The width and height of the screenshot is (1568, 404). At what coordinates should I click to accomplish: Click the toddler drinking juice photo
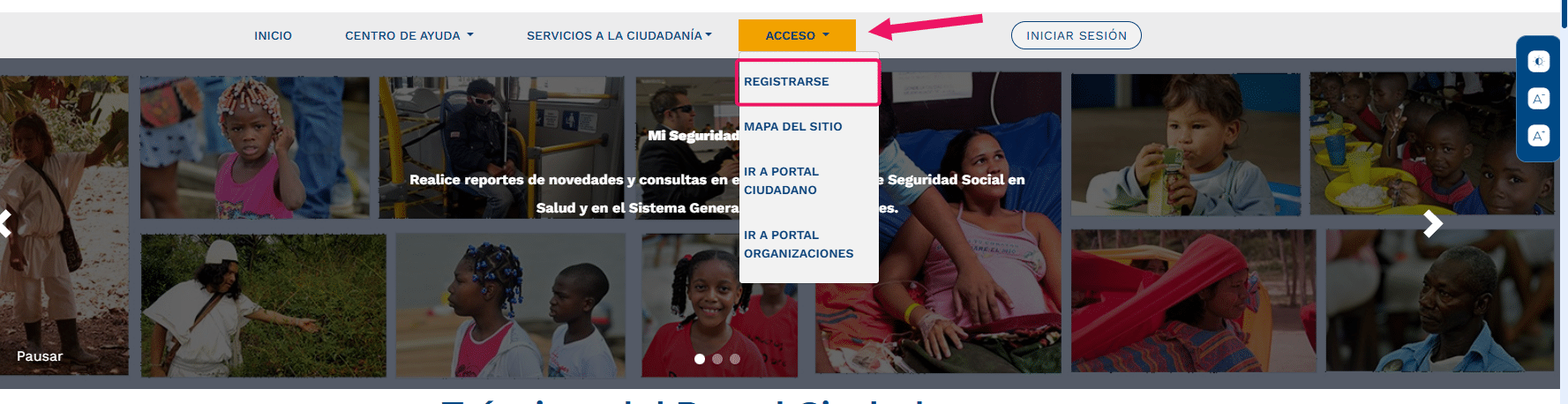[1185, 144]
